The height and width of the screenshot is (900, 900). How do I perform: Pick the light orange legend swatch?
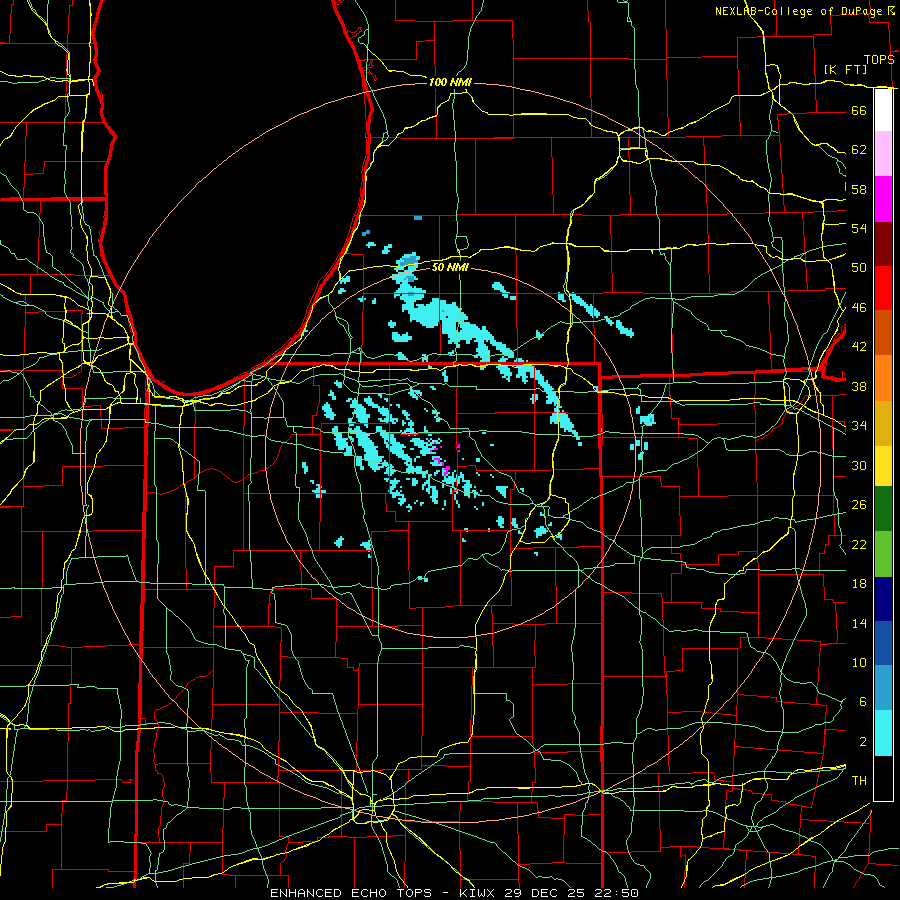coord(883,378)
